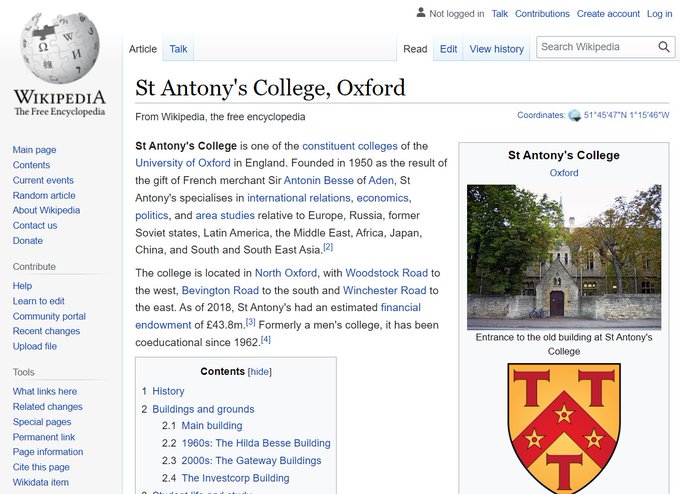The height and width of the screenshot is (494, 680).
Task: Open coordinates 51°45′47″N link
Action: click(626, 115)
